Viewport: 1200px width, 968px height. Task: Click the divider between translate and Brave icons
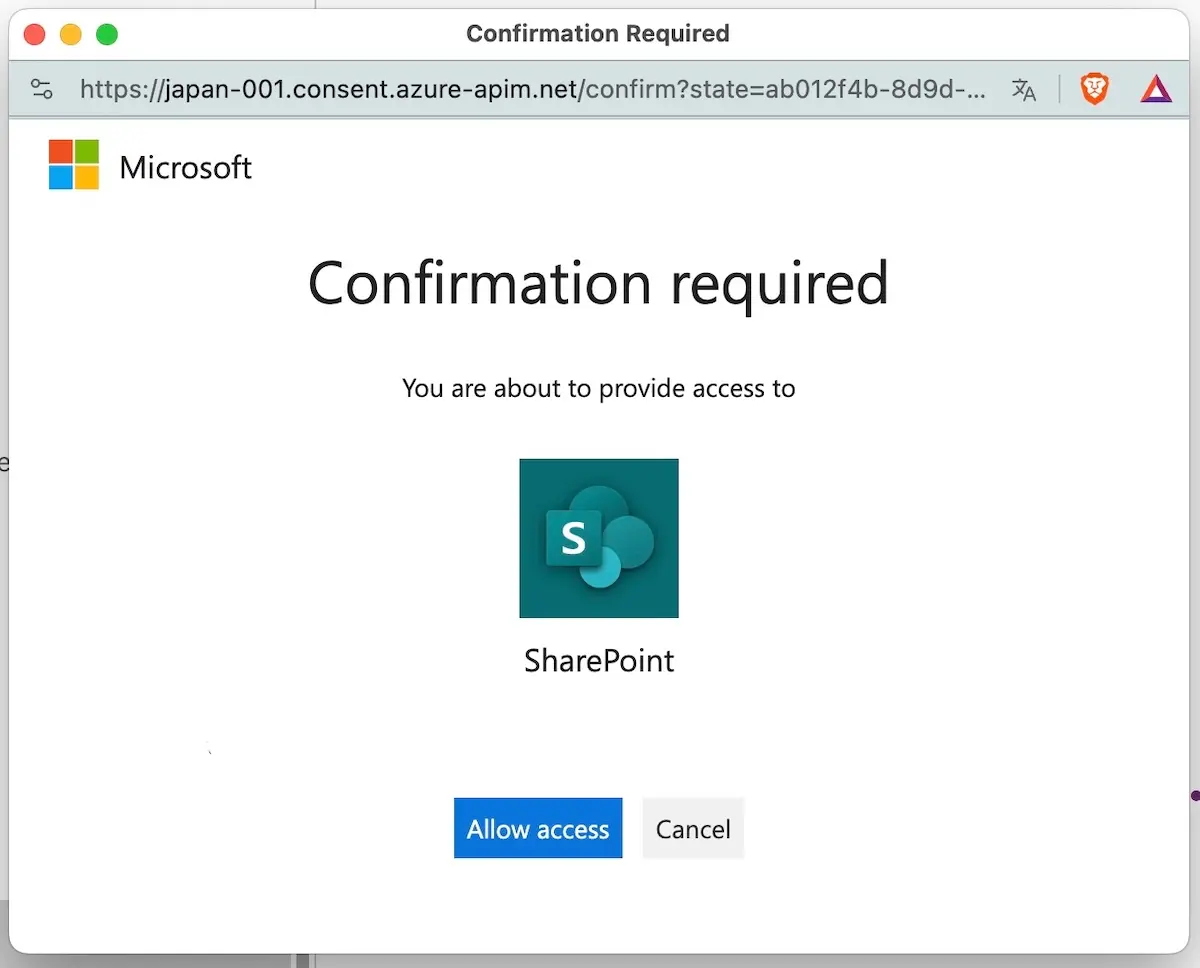point(1060,90)
